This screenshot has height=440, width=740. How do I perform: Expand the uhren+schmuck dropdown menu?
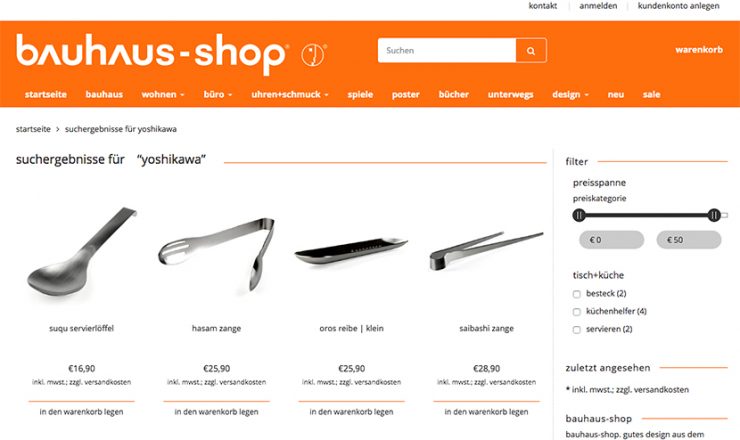click(x=290, y=94)
